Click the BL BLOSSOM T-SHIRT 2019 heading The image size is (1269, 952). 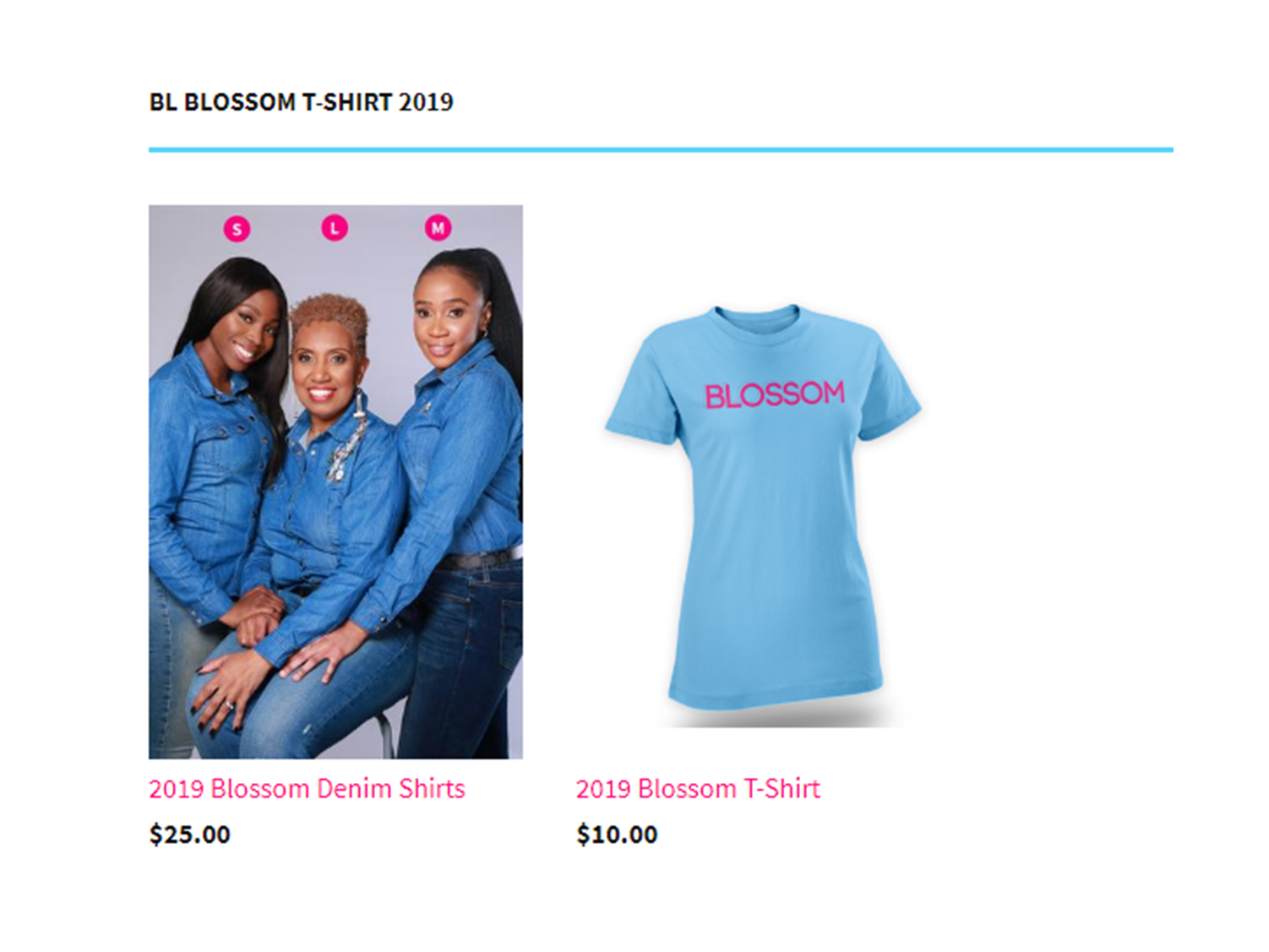click(301, 102)
